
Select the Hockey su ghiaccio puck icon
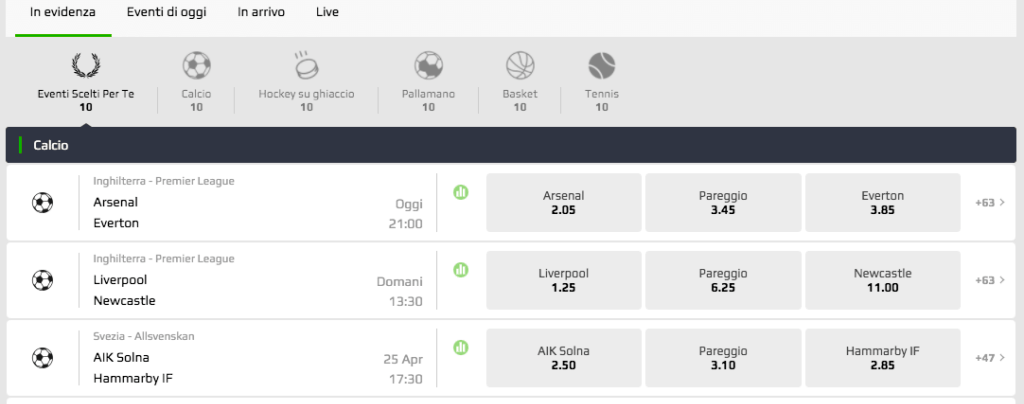(x=306, y=66)
